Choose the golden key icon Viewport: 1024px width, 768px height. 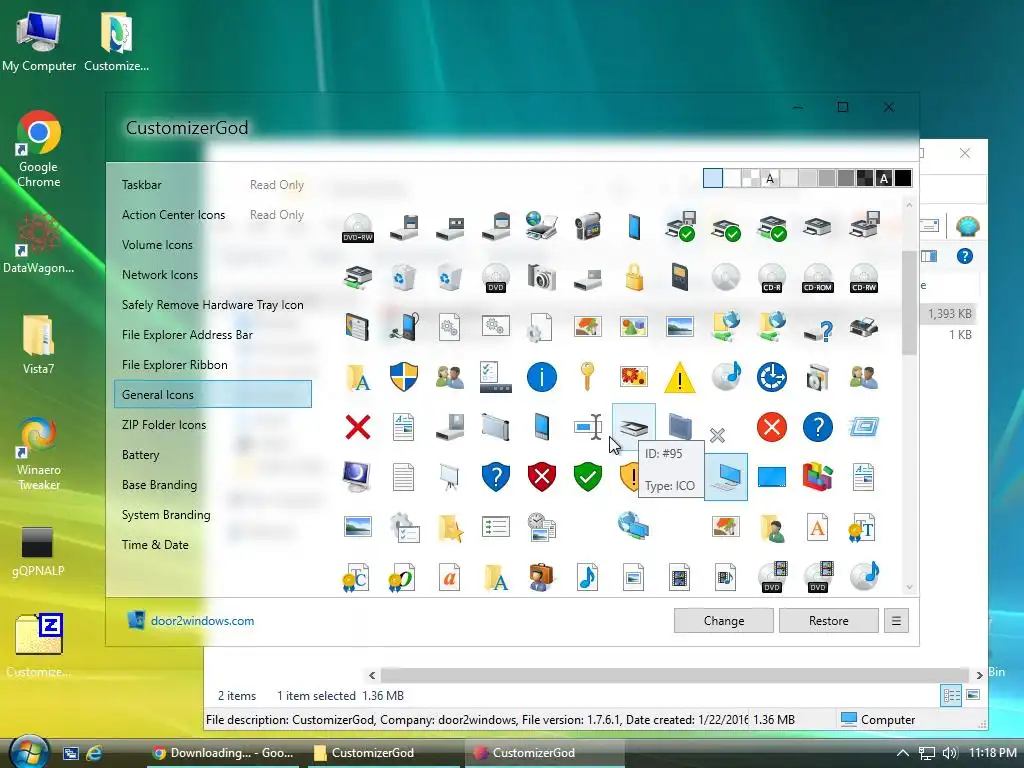point(587,377)
